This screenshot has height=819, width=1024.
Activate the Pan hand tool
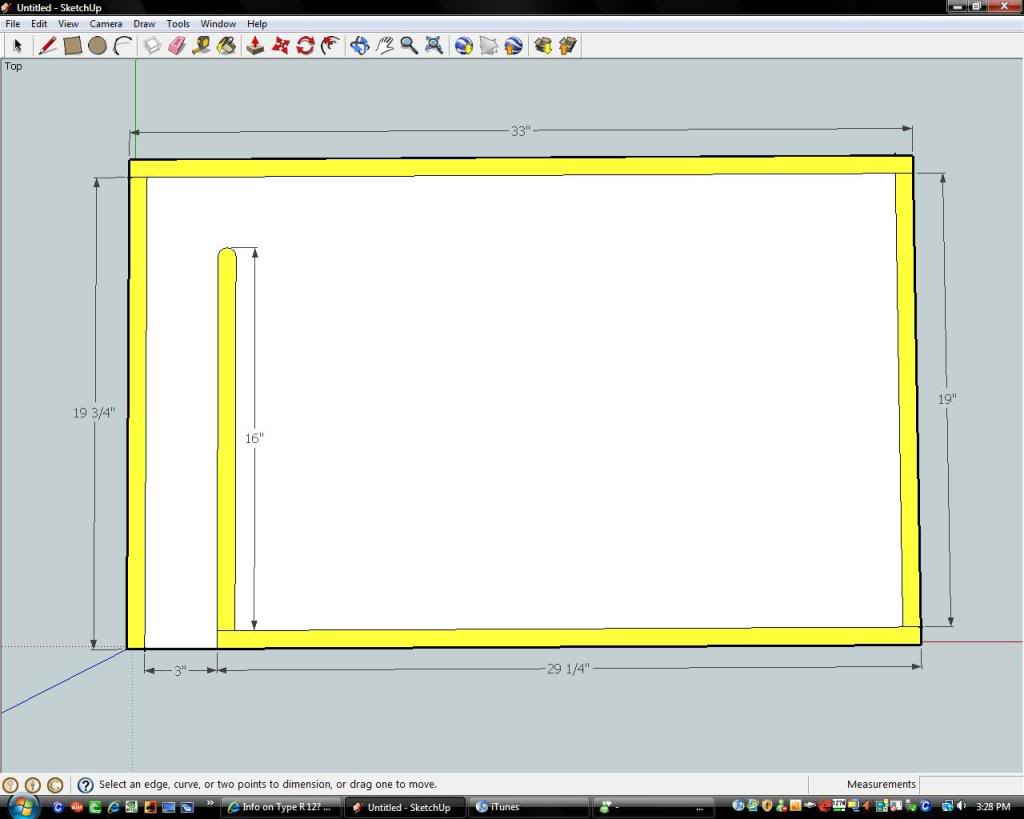(x=385, y=46)
